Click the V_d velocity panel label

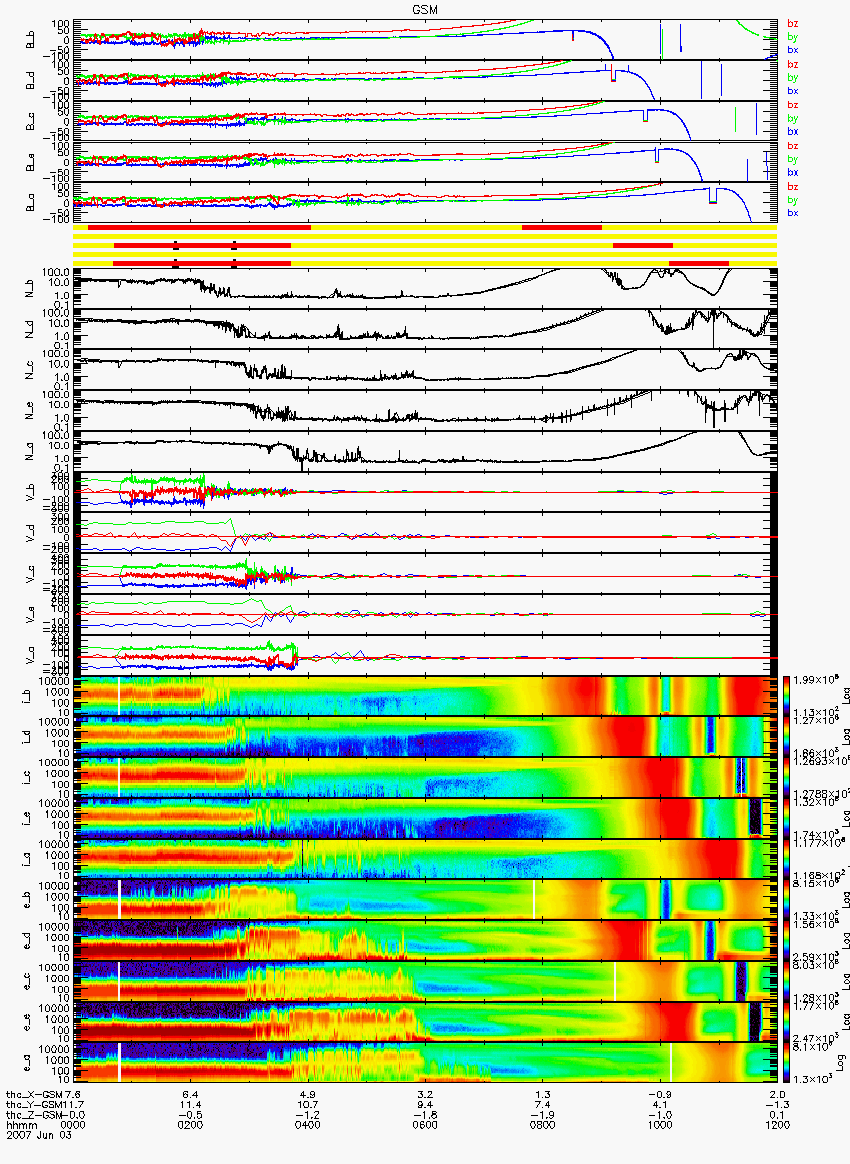[31, 533]
